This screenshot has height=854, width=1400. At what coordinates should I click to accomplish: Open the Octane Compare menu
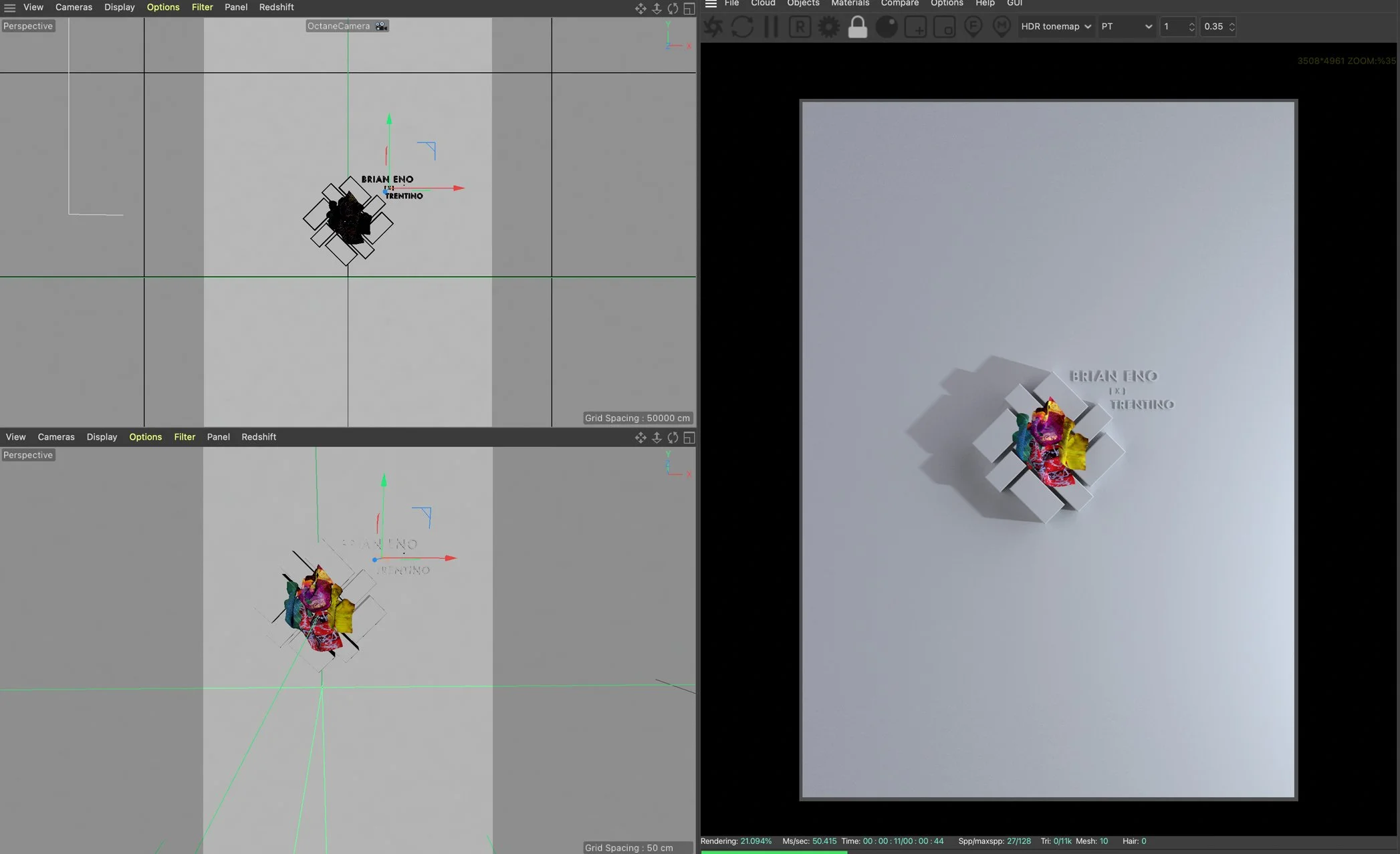(x=899, y=3)
